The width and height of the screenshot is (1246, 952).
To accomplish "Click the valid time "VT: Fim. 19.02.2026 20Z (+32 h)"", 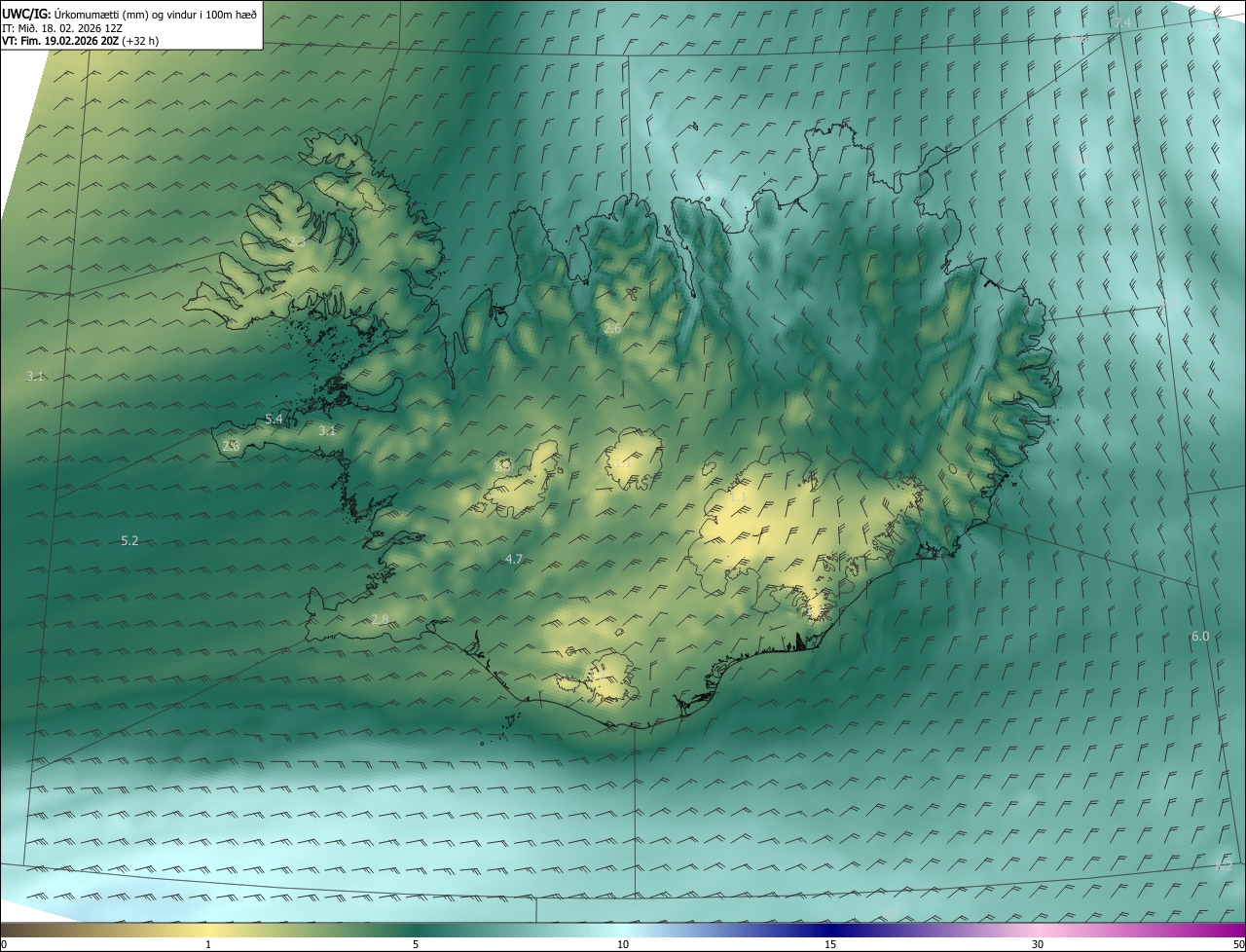I will coord(80,41).
